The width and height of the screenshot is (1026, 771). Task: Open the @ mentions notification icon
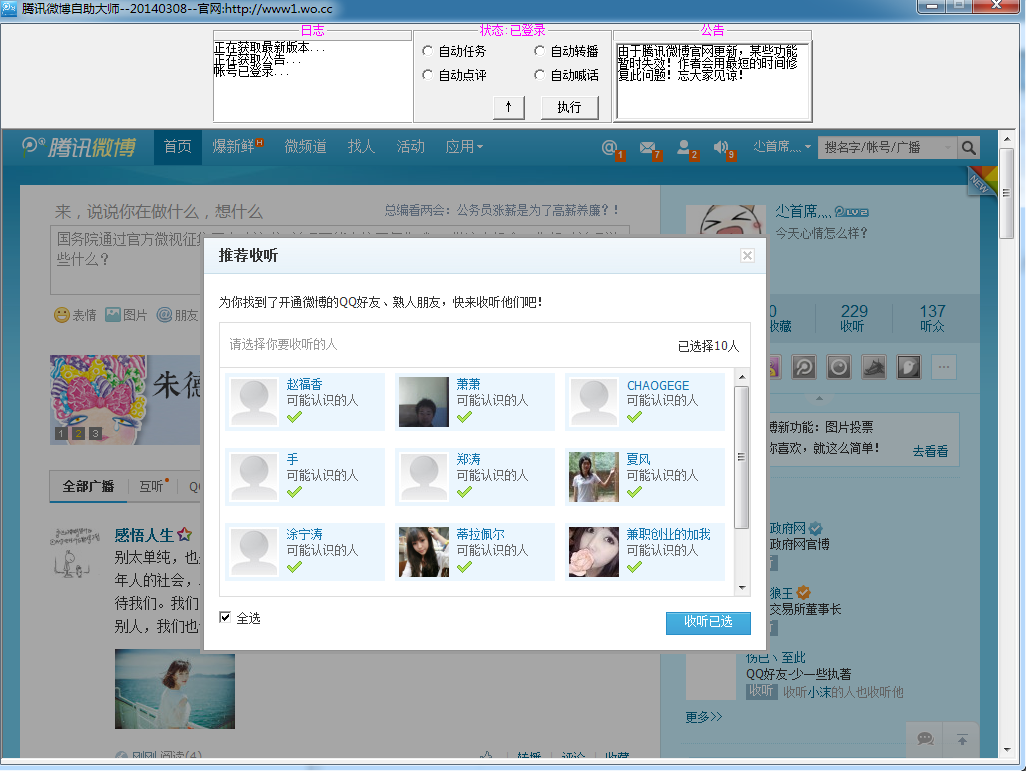609,147
